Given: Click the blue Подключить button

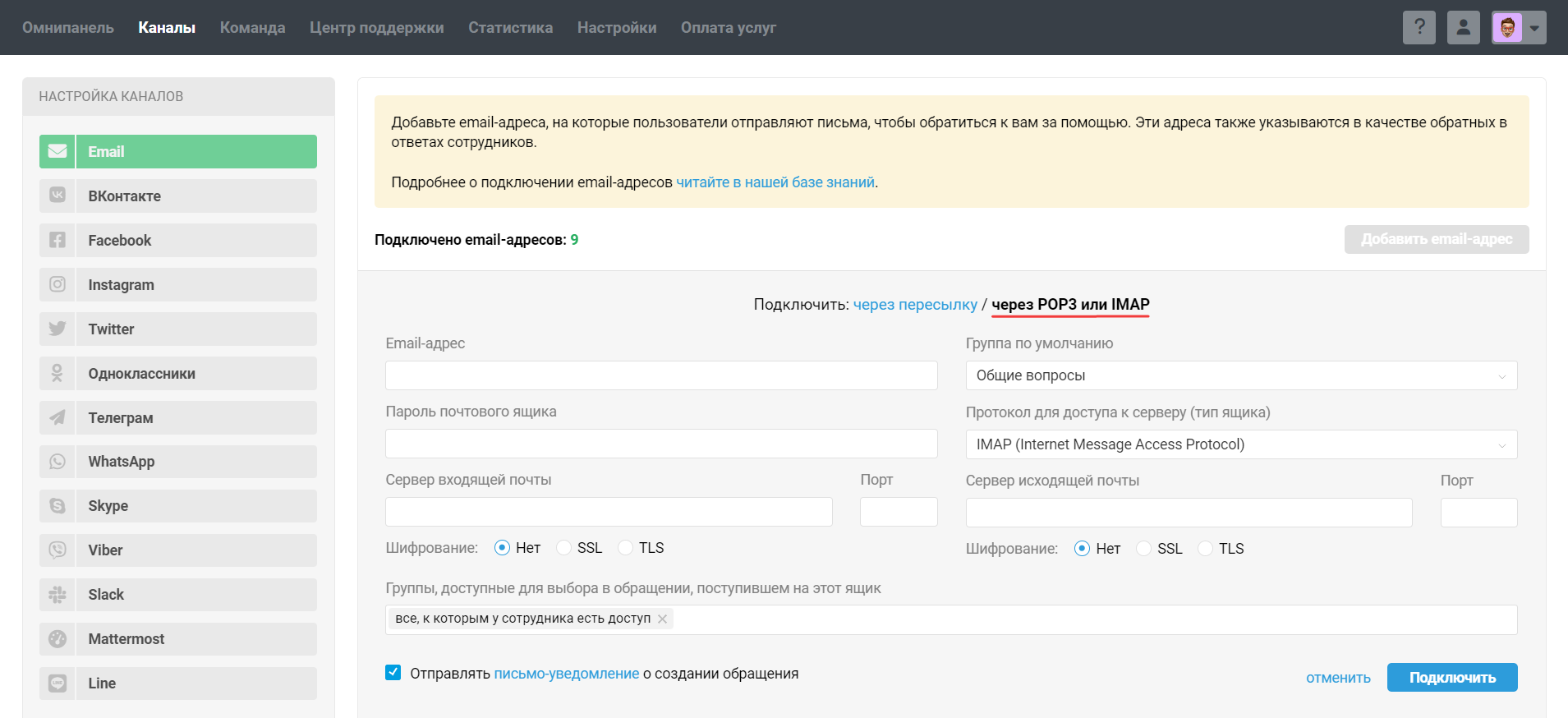Looking at the screenshot, I should pyautogui.click(x=1451, y=678).
